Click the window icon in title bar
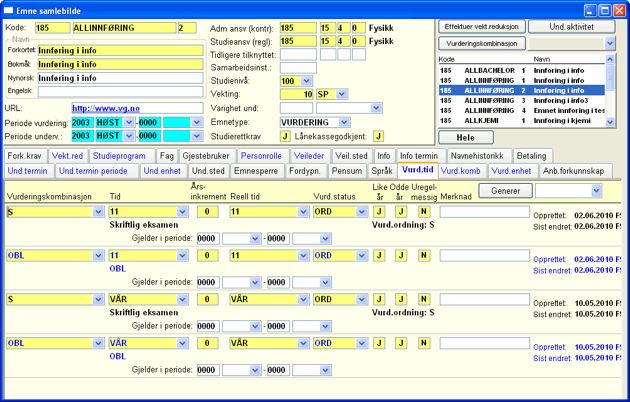Image resolution: width=630 pixels, height=402 pixels. [8, 10]
